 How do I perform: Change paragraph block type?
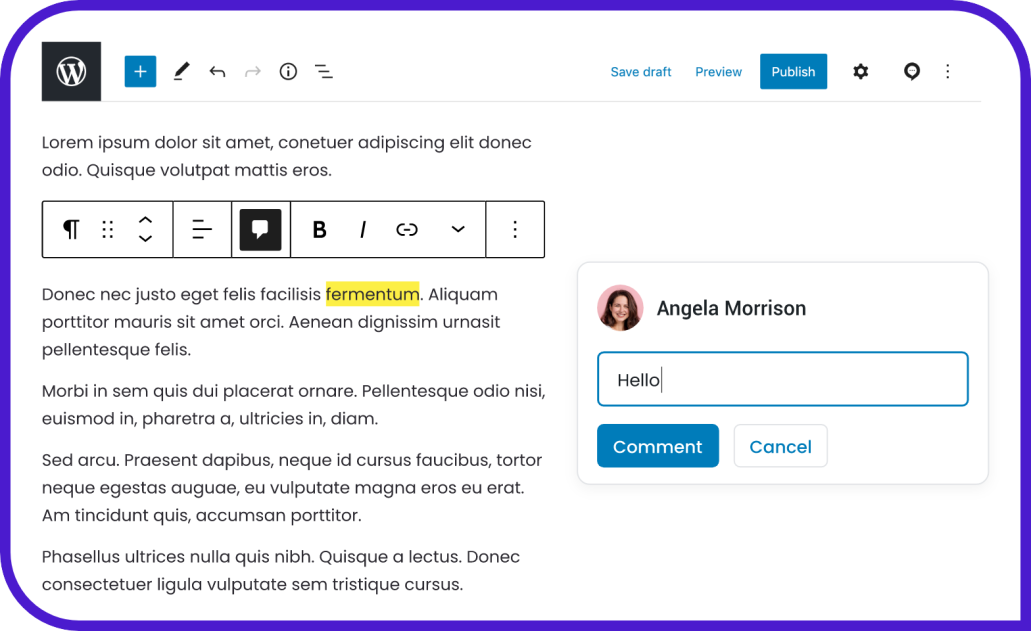point(71,229)
